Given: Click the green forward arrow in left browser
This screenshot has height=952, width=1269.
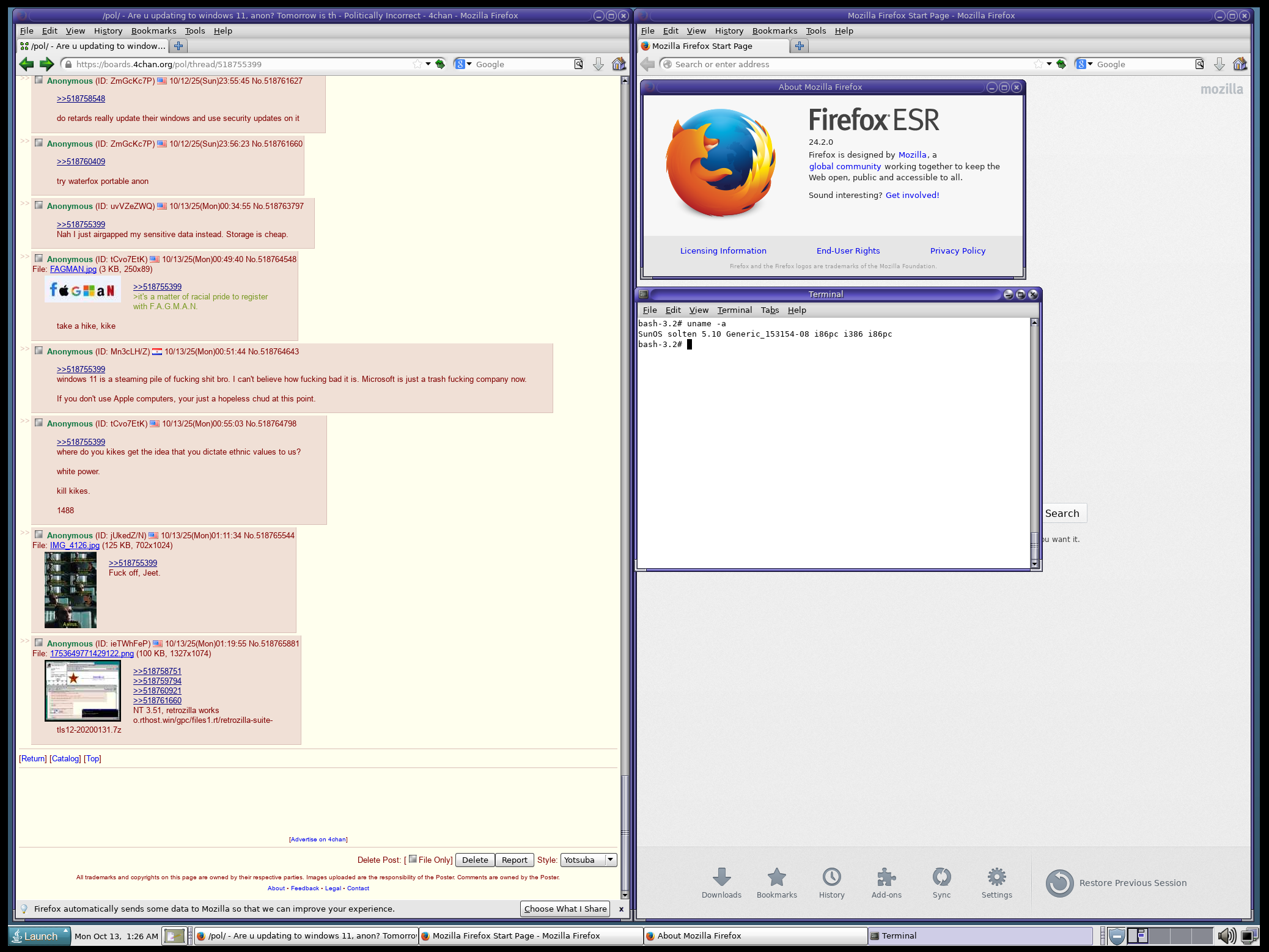Looking at the screenshot, I should pos(46,64).
